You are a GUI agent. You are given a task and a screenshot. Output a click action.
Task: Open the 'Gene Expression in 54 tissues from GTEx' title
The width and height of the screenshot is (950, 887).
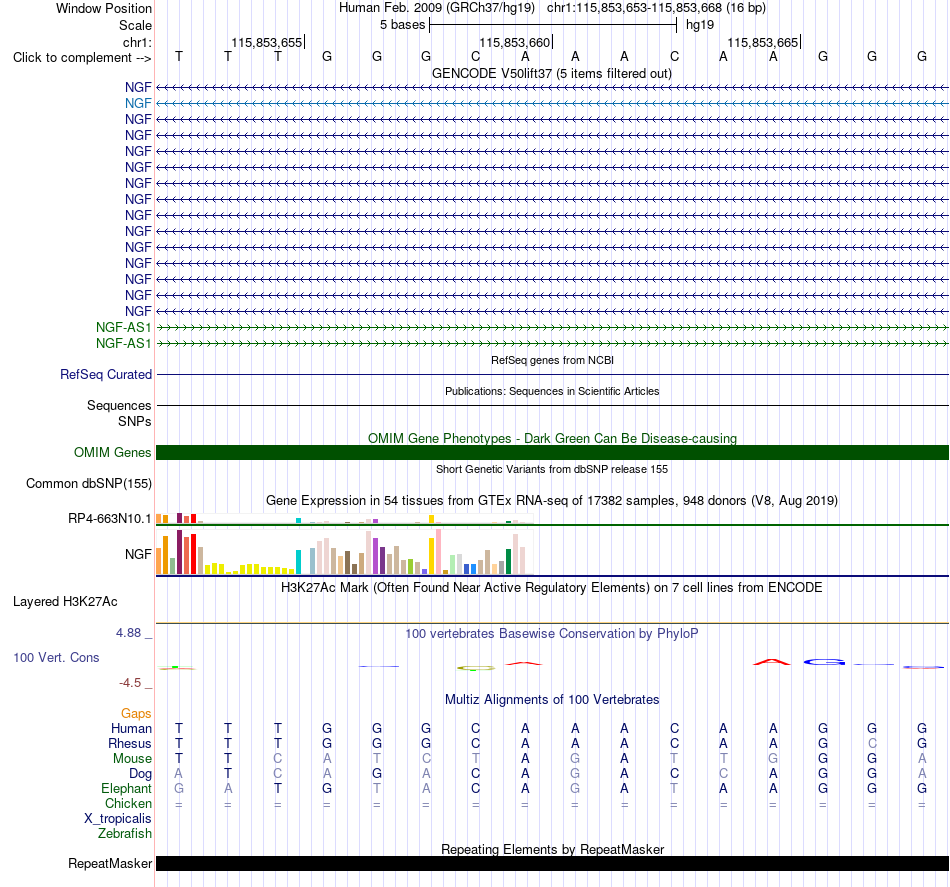tap(552, 500)
